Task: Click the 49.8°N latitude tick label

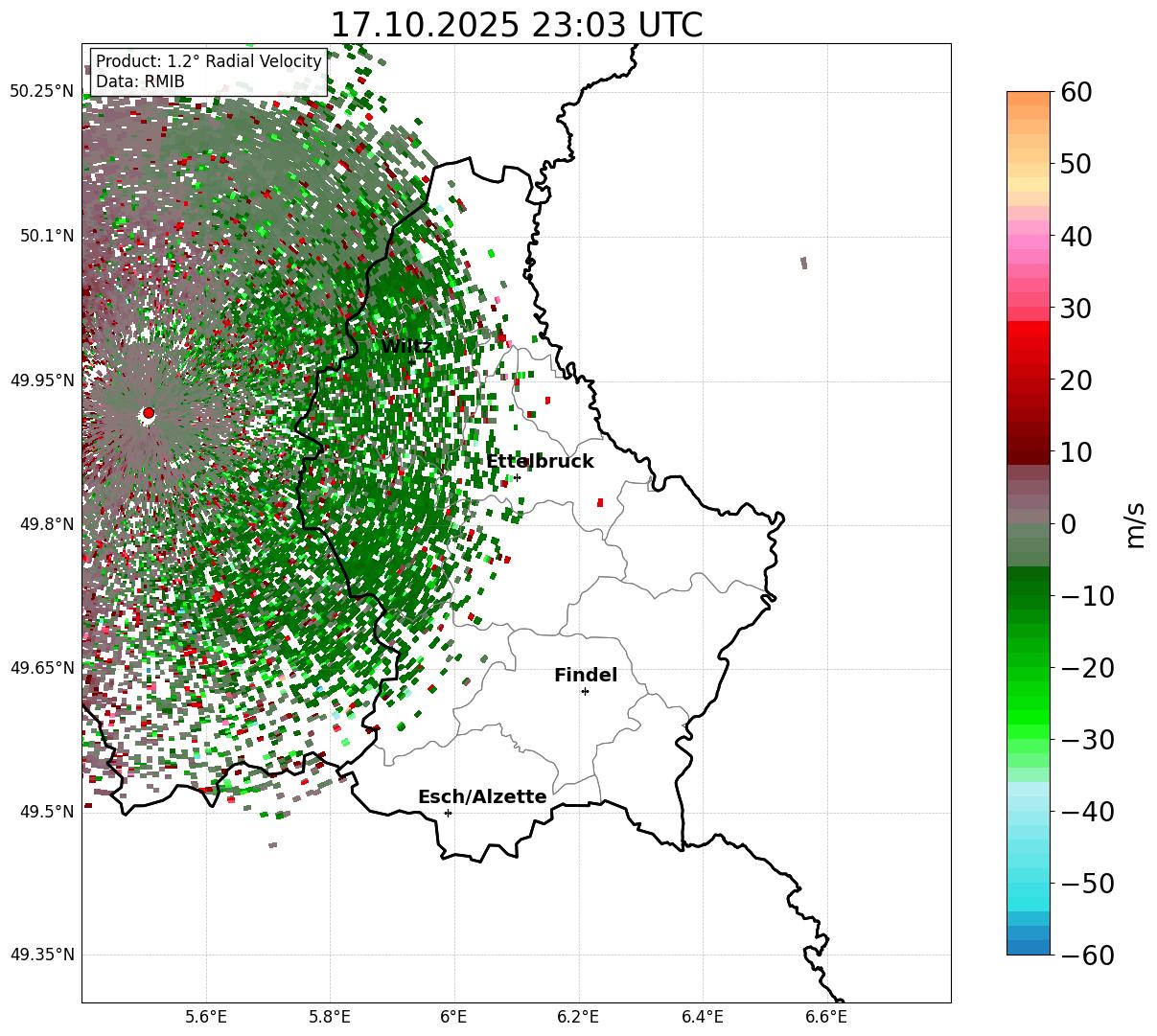Action: pos(46,524)
